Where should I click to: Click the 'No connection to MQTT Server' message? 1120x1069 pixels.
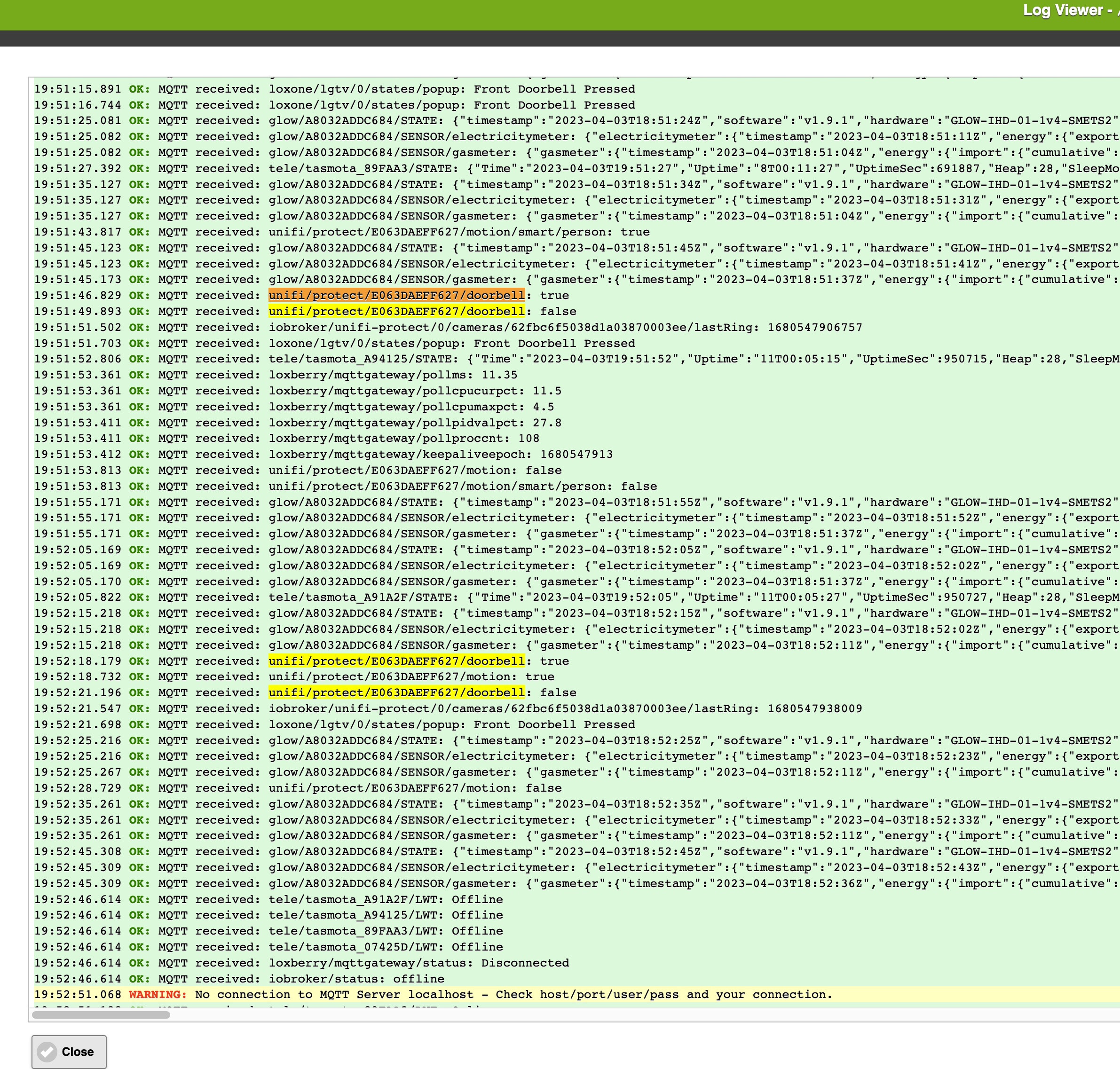pos(513,994)
